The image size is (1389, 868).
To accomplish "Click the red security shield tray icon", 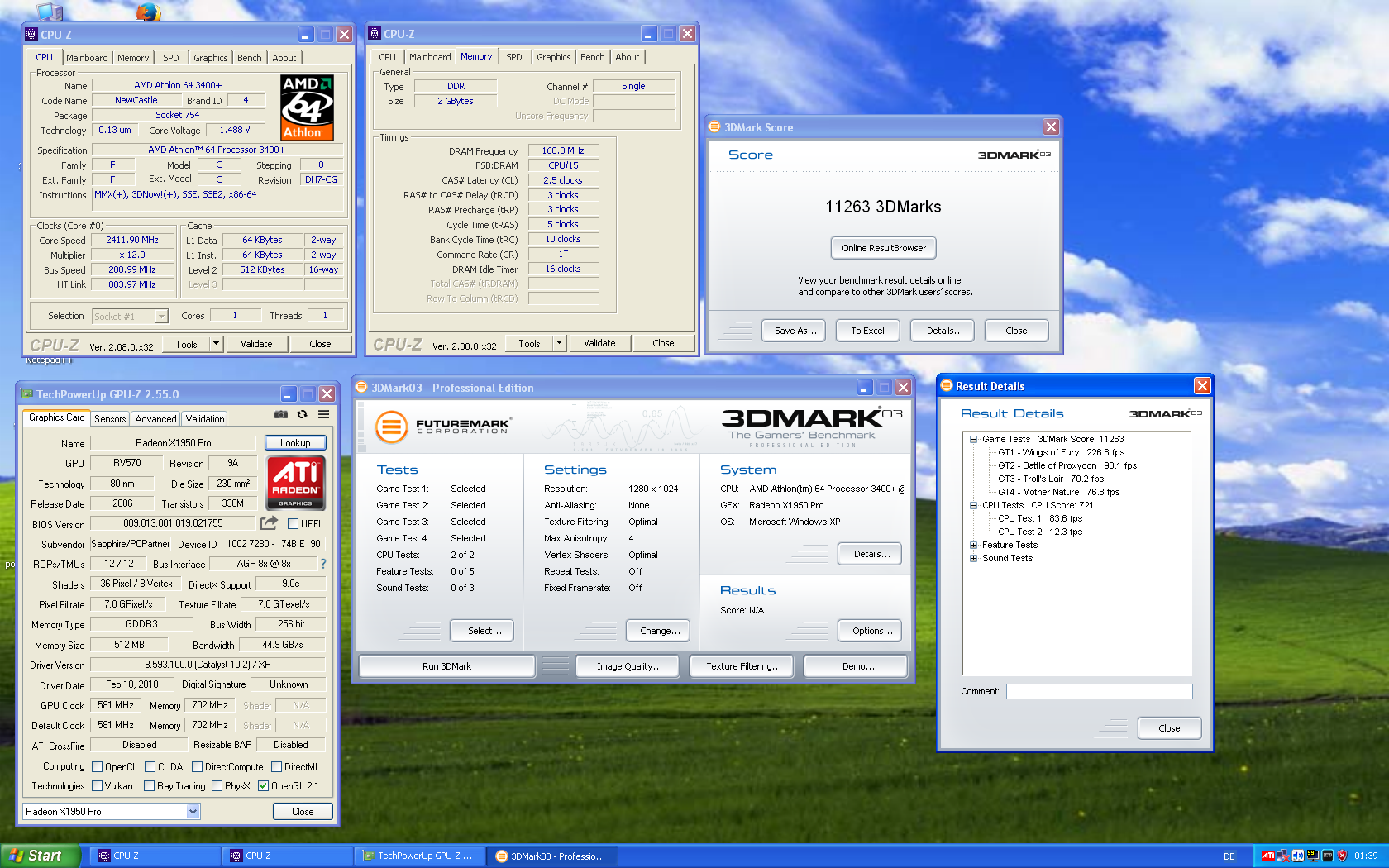I will [x=1342, y=856].
